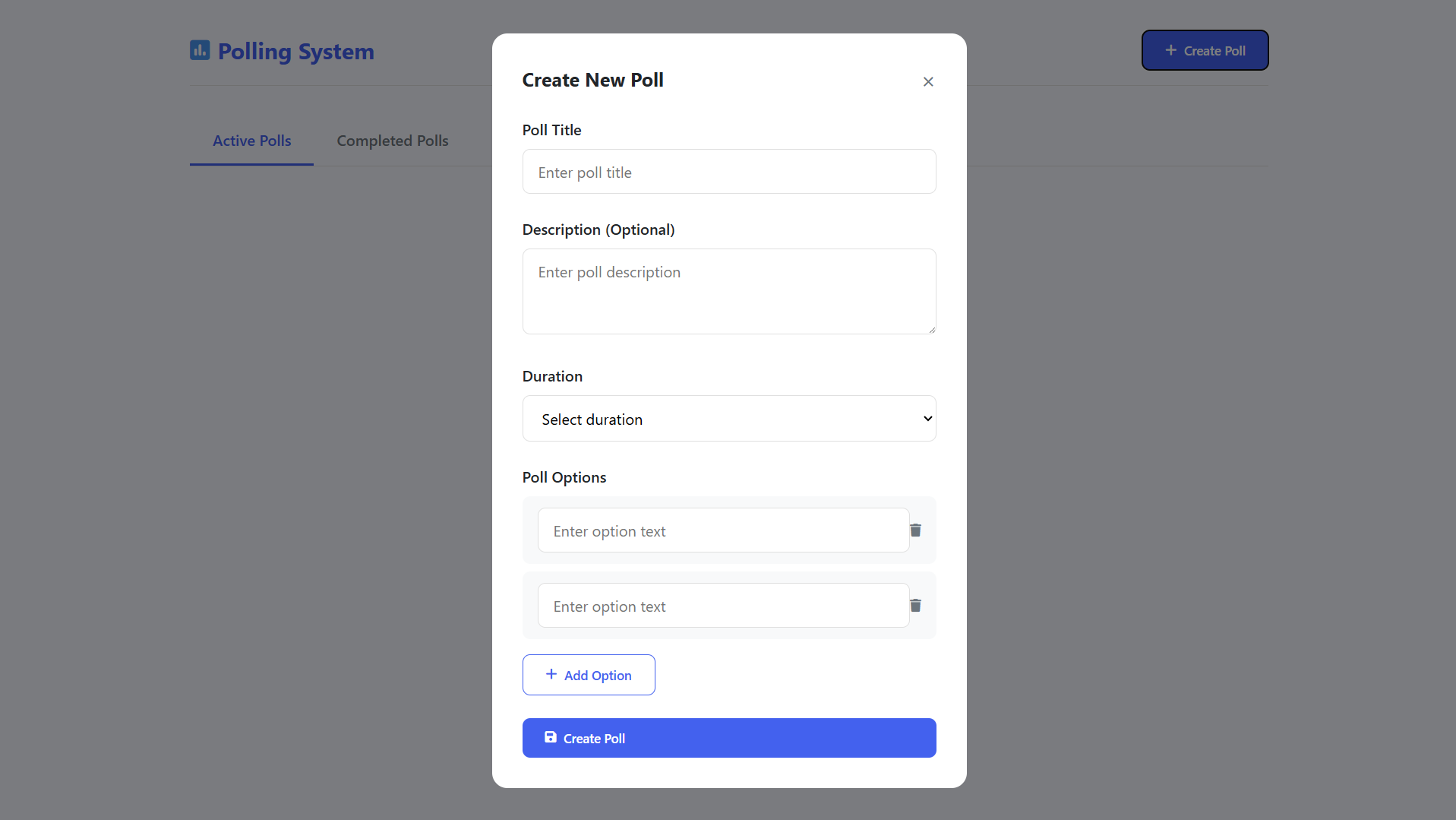Open the Select duration dropdown

(x=729, y=419)
